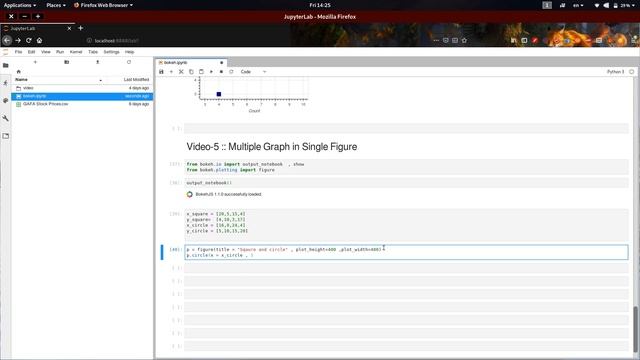The width and height of the screenshot is (640, 360).
Task: Open the Applications menu
Action: click(x=20, y=5)
